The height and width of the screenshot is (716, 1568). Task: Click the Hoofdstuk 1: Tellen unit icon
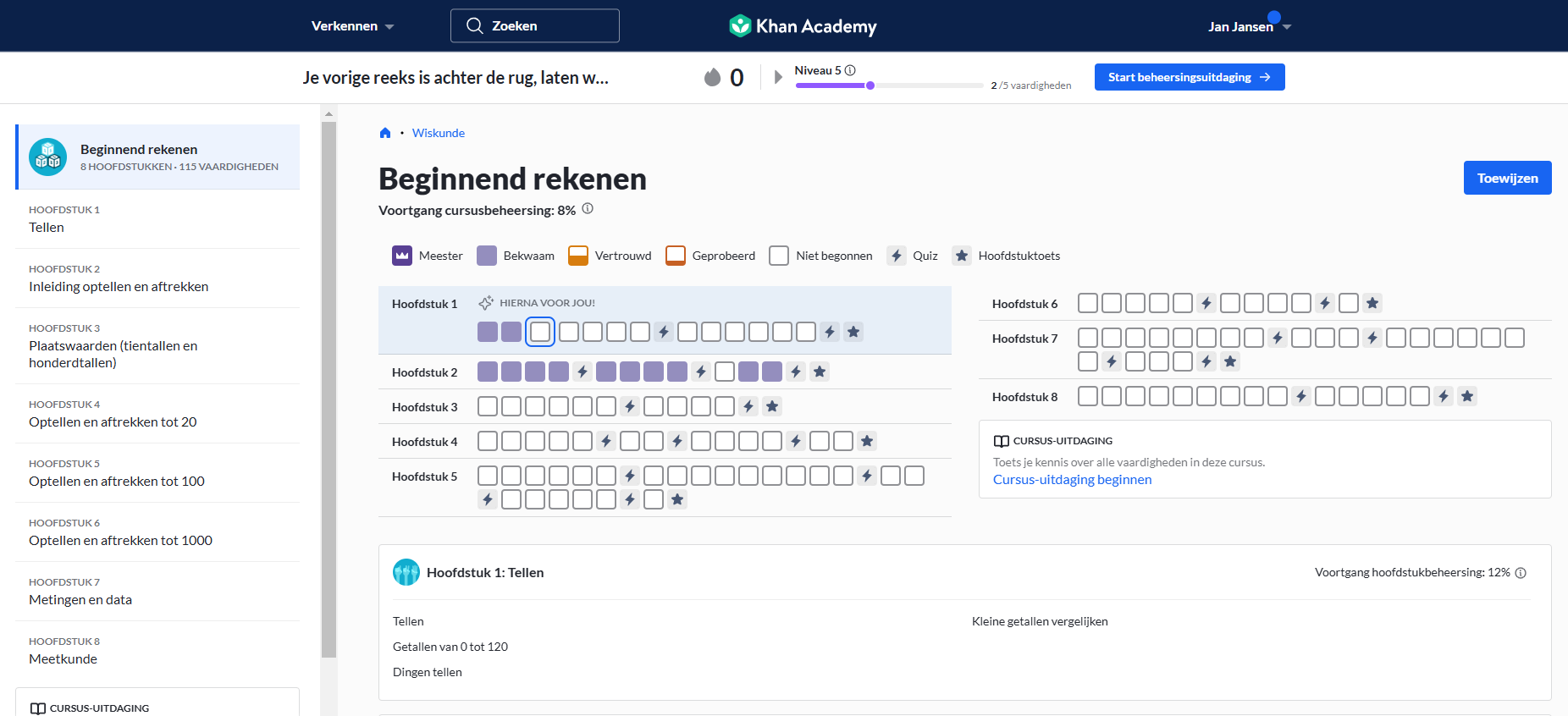click(406, 572)
